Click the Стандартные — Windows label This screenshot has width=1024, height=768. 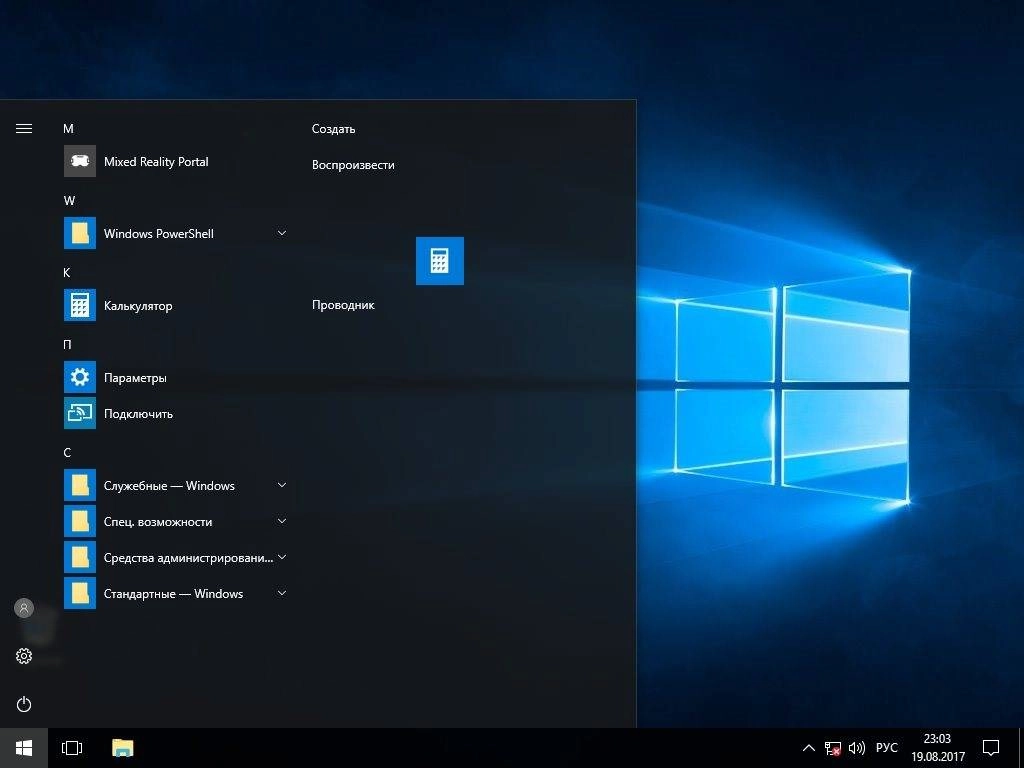click(173, 594)
